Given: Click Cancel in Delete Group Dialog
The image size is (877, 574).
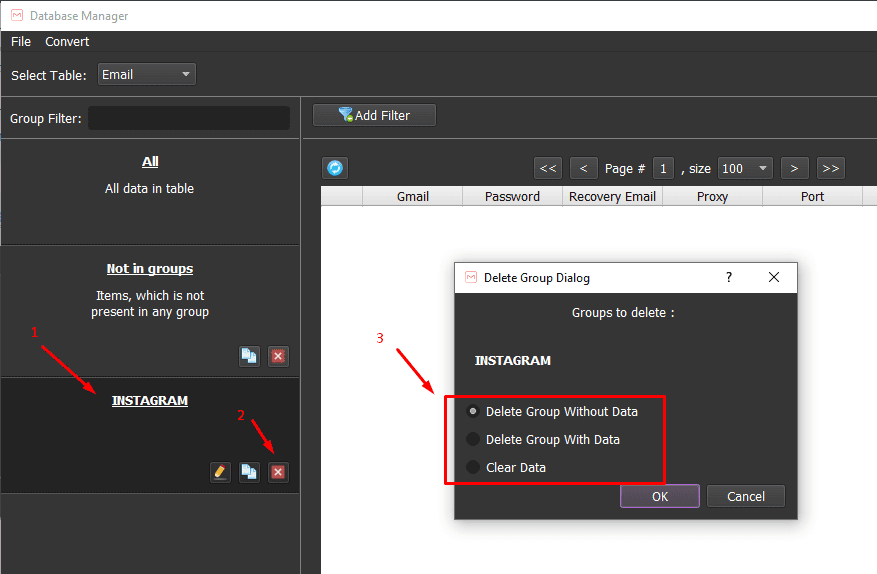Looking at the screenshot, I should pyautogui.click(x=746, y=496).
